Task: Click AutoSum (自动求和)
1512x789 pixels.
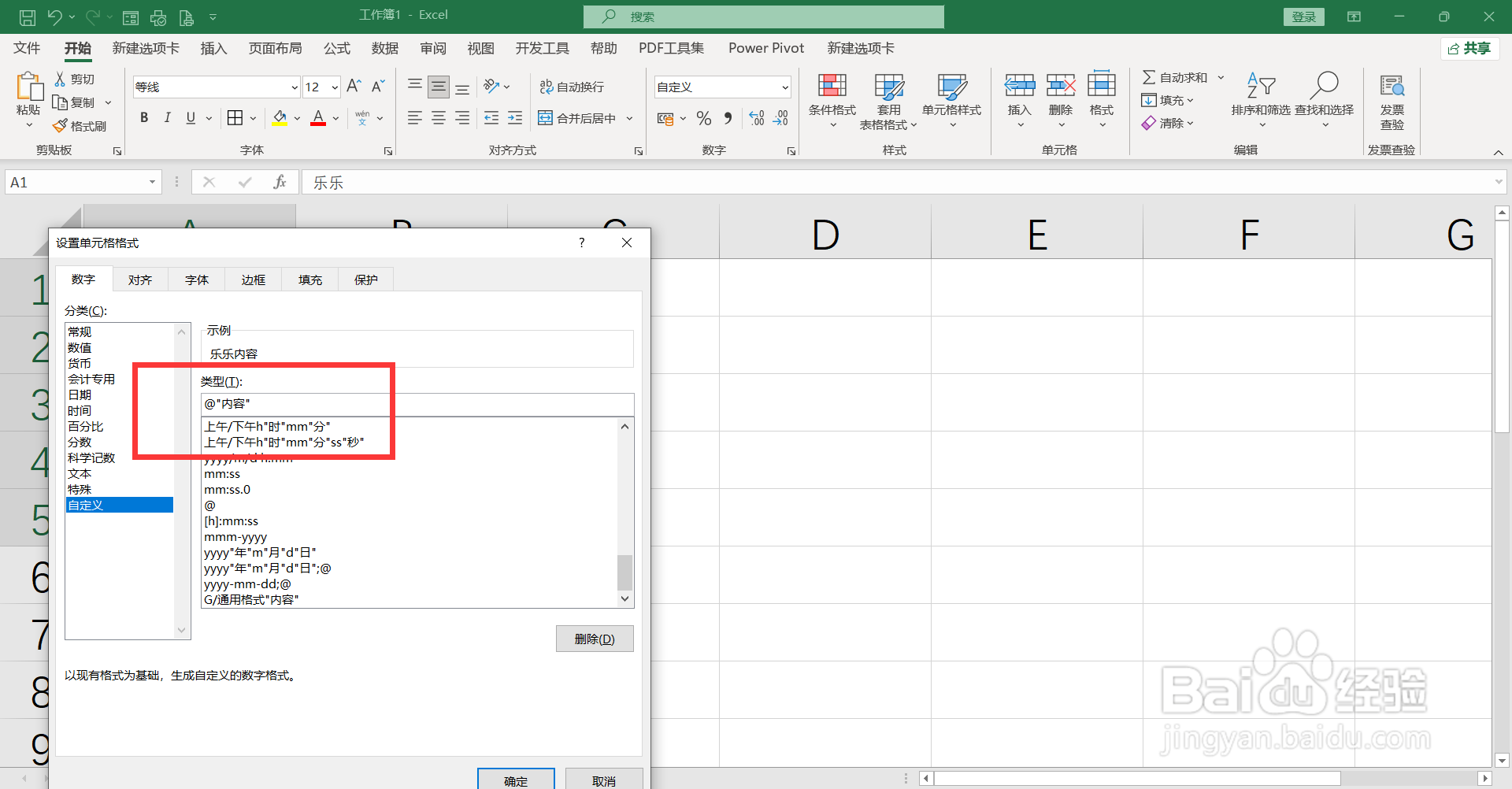Action: point(1175,77)
